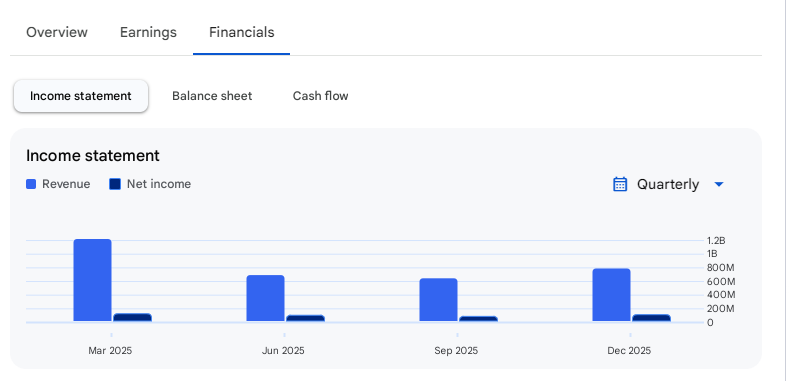Viewport: 789px width, 381px height.
Task: Select the Dec 2025 revenue bar
Action: [611, 295]
